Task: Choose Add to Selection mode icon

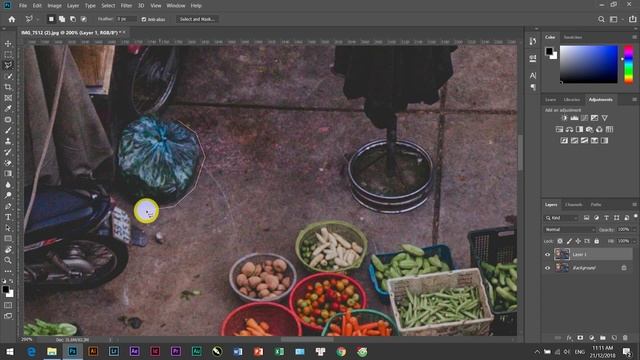Action: coord(62,19)
